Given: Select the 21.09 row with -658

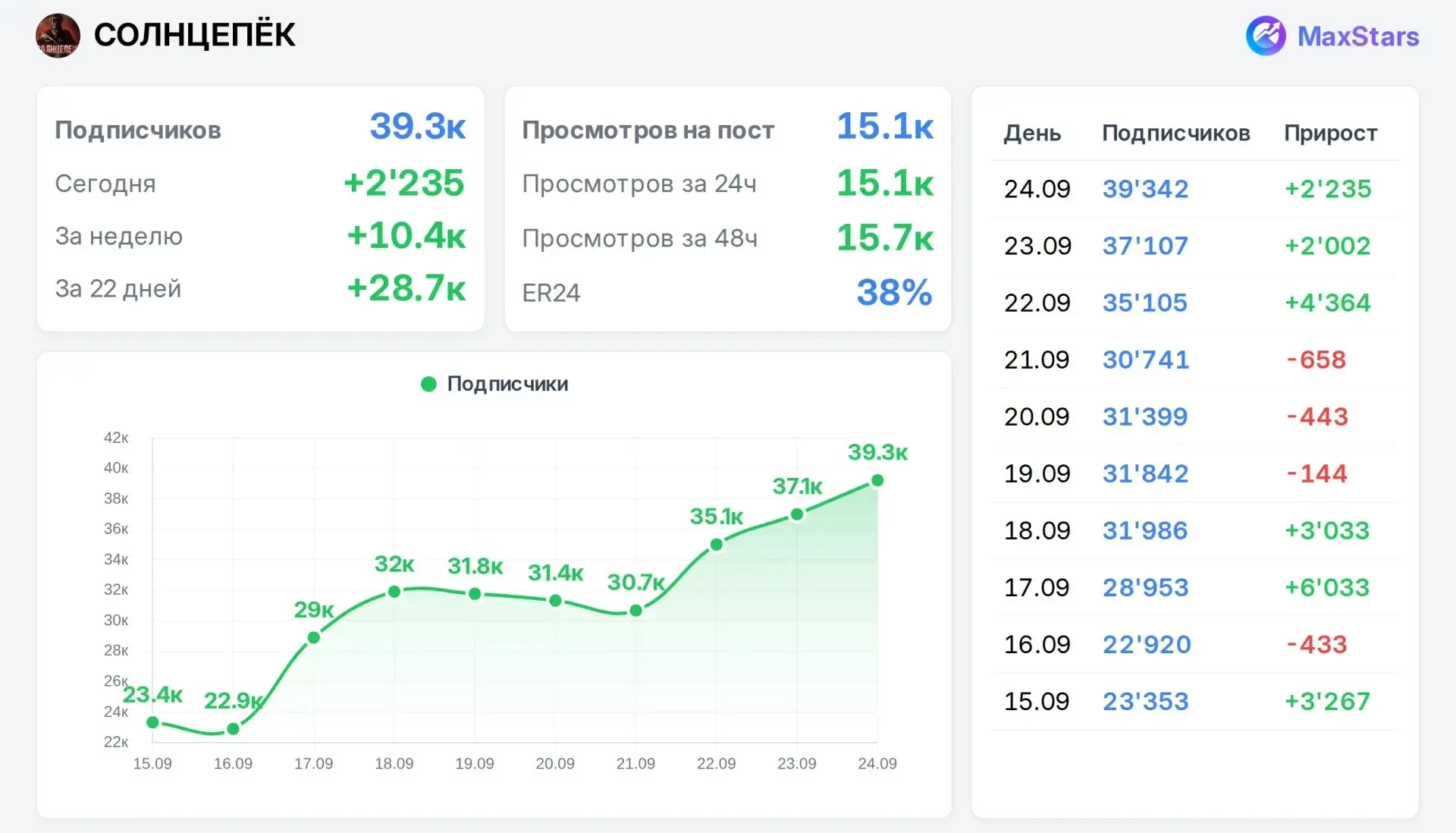Looking at the screenshot, I should tap(1195, 360).
